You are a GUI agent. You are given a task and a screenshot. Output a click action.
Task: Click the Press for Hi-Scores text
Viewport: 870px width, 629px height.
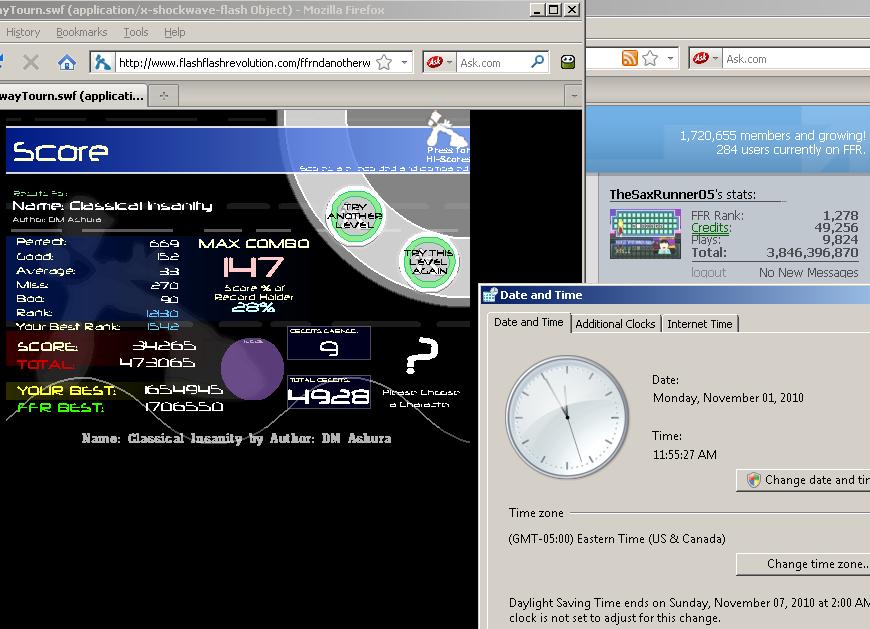coord(447,154)
